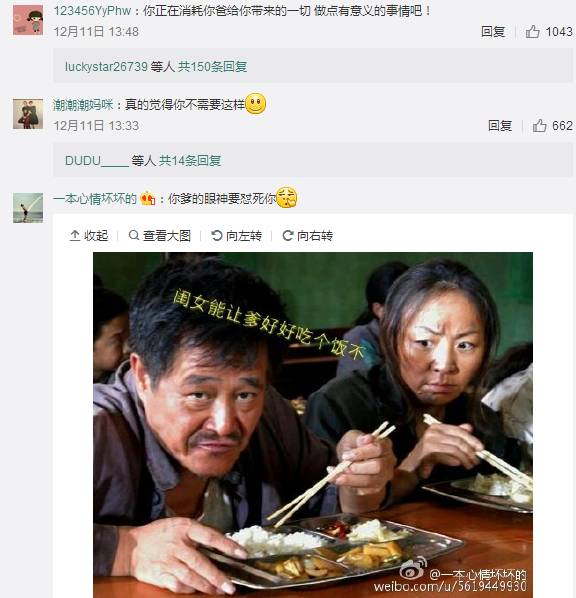Open DUDU____ profile link
The width and height of the screenshot is (576, 598).
point(97,161)
